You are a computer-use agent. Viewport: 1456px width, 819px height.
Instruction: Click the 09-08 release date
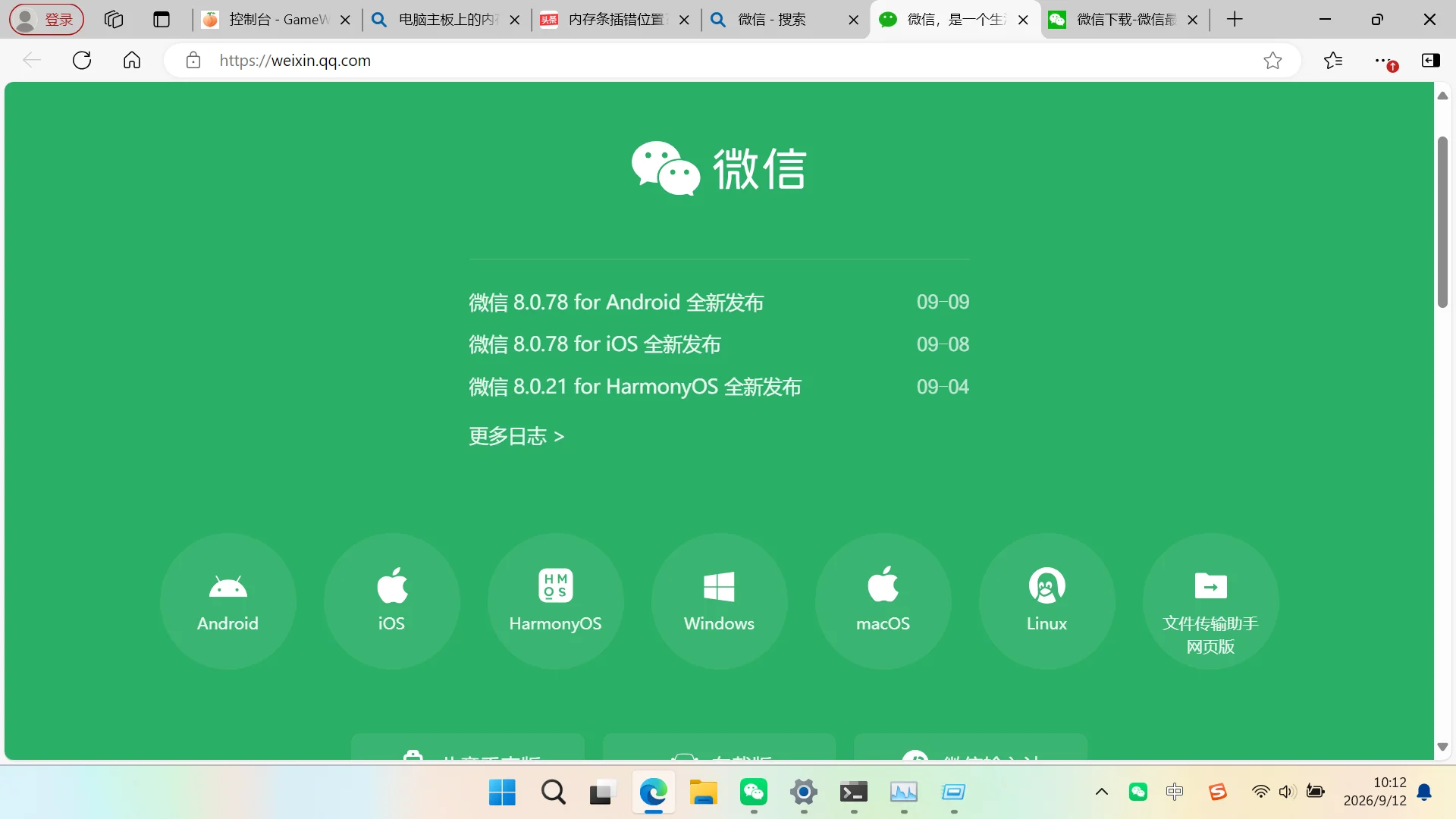pyautogui.click(x=943, y=344)
